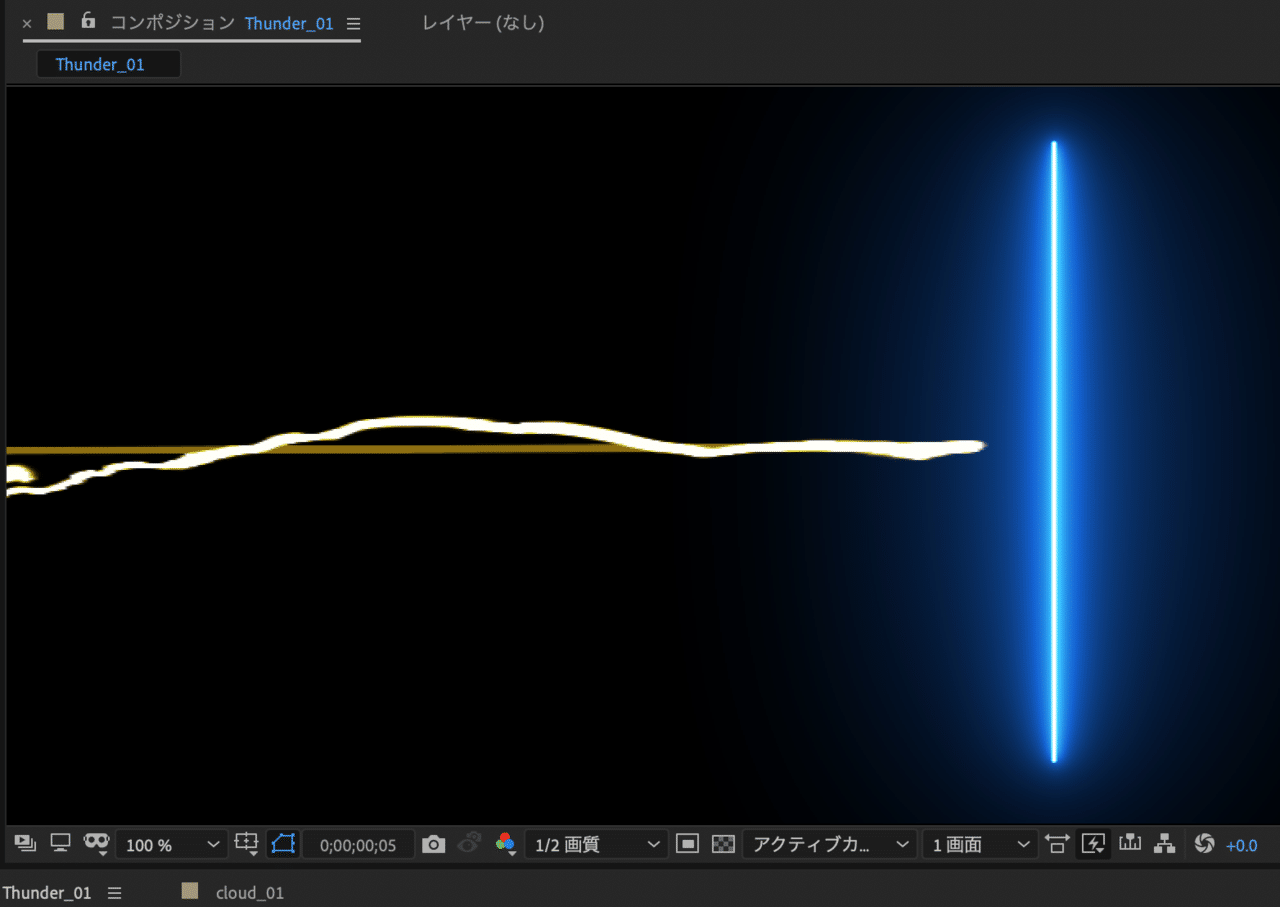Click the reset exposure aperture icon
Screen dimensions: 1280x907
[x=1204, y=844]
